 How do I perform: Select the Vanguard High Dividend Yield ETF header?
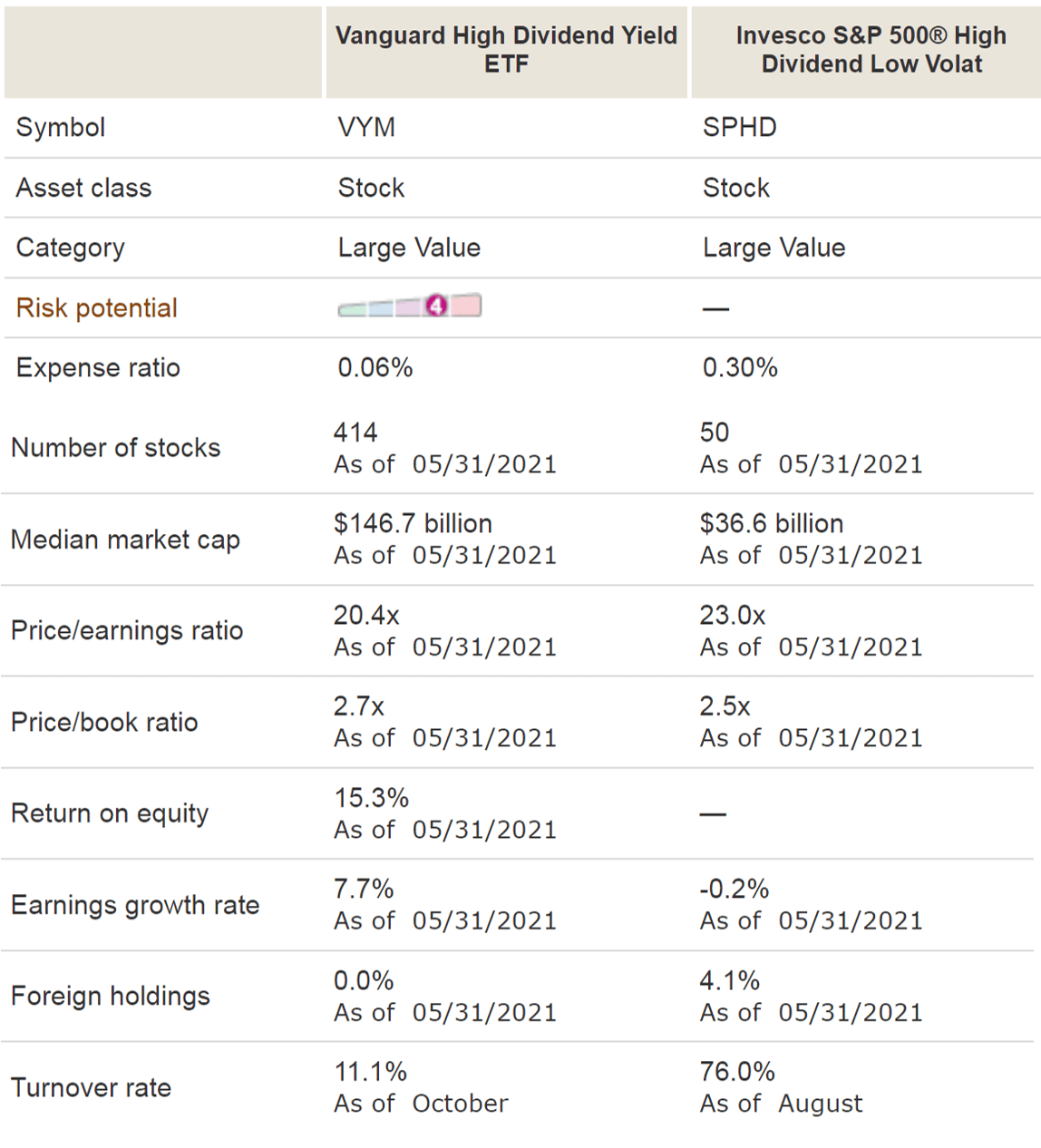[506, 50]
